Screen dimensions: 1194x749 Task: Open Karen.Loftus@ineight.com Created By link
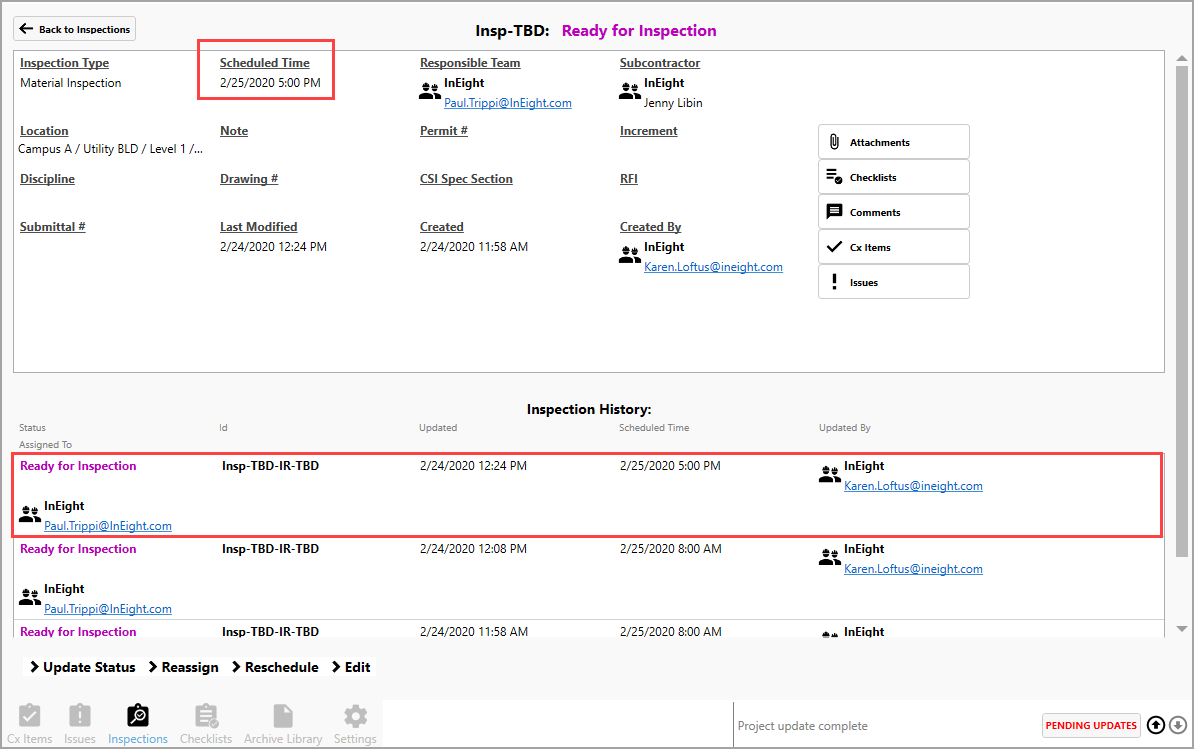713,267
